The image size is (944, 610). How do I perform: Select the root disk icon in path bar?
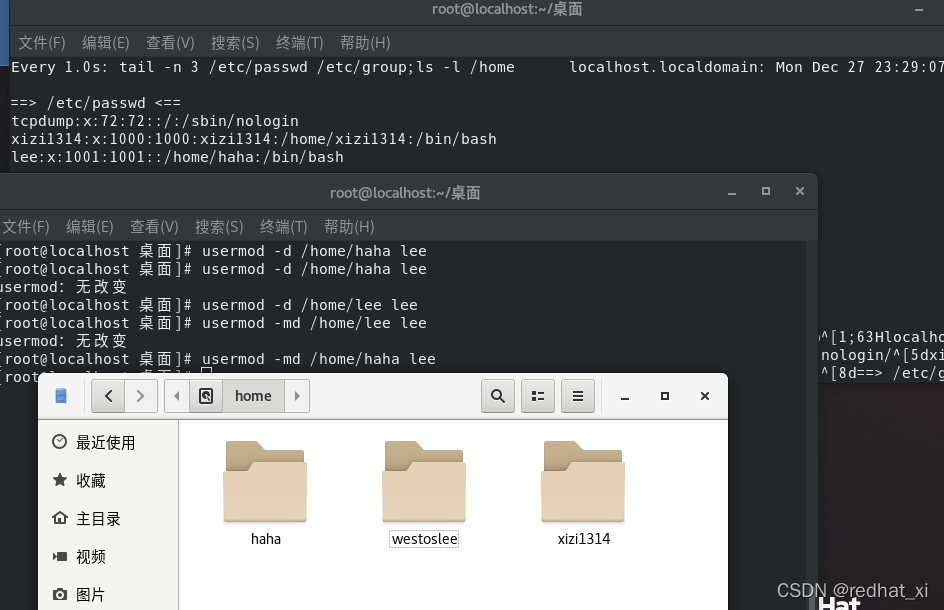click(206, 396)
